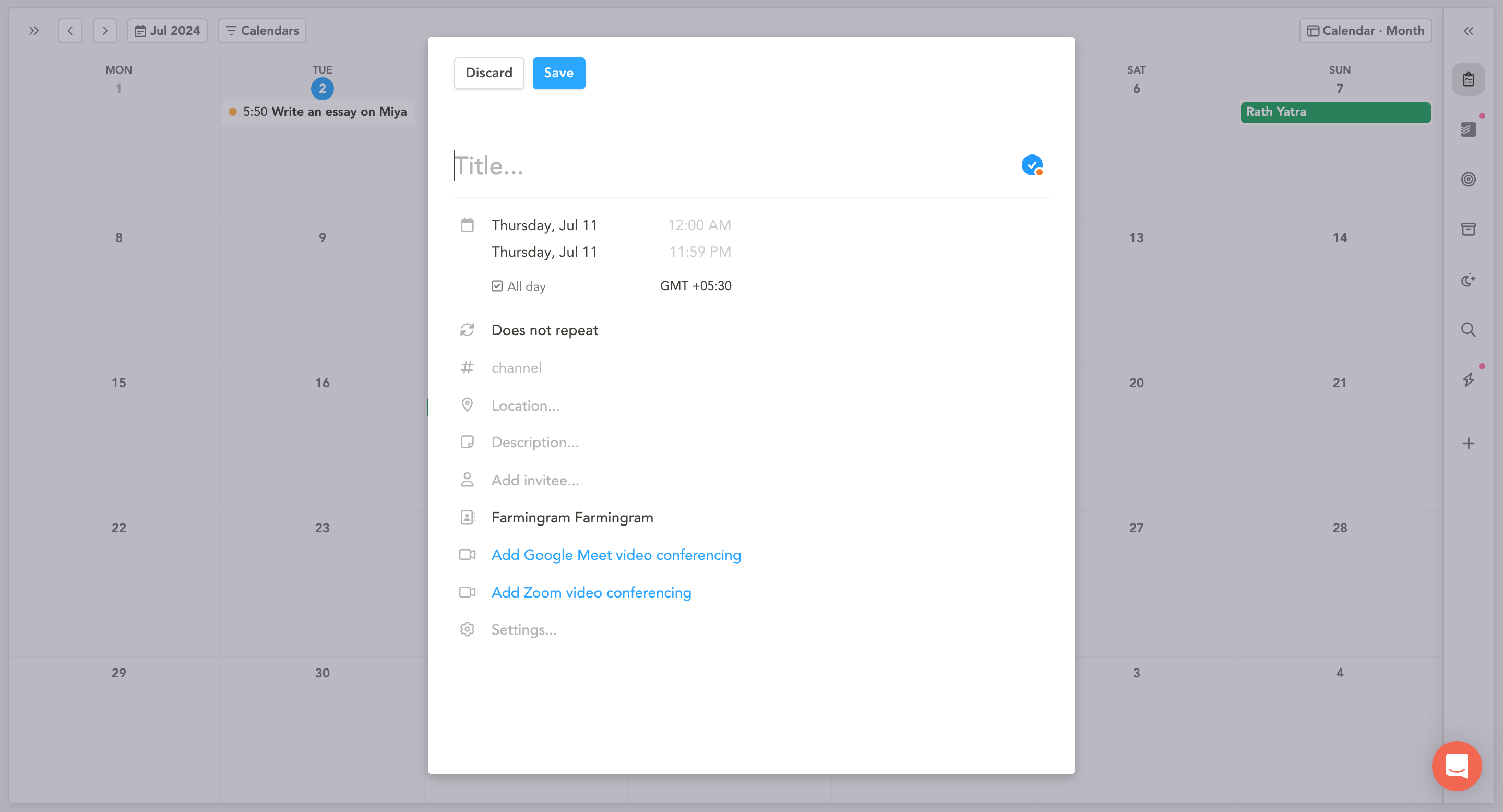The image size is (1503, 812).
Task: Select July 14 in the calendar
Action: 1340,237
